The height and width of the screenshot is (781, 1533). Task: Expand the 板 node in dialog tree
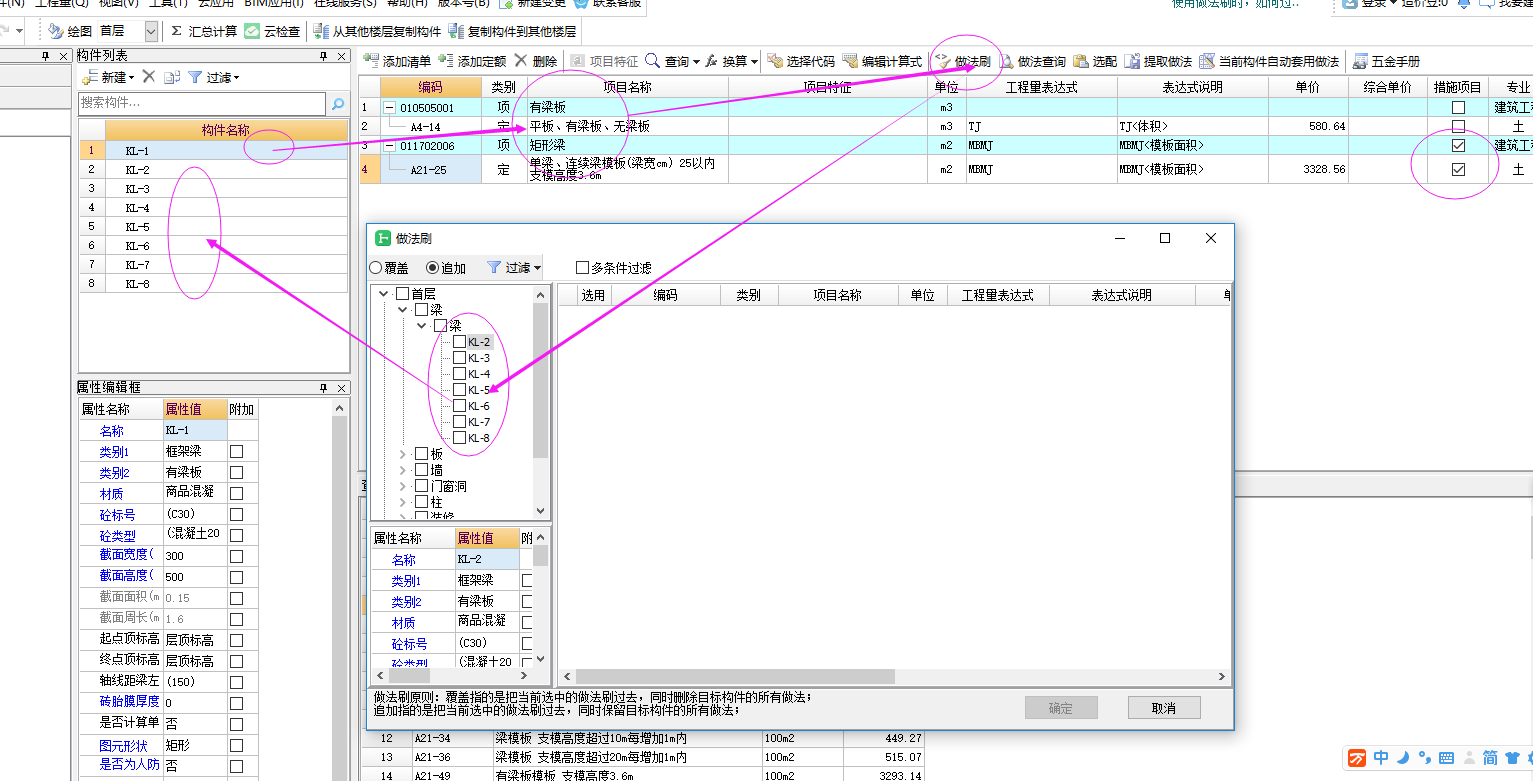[x=404, y=454]
